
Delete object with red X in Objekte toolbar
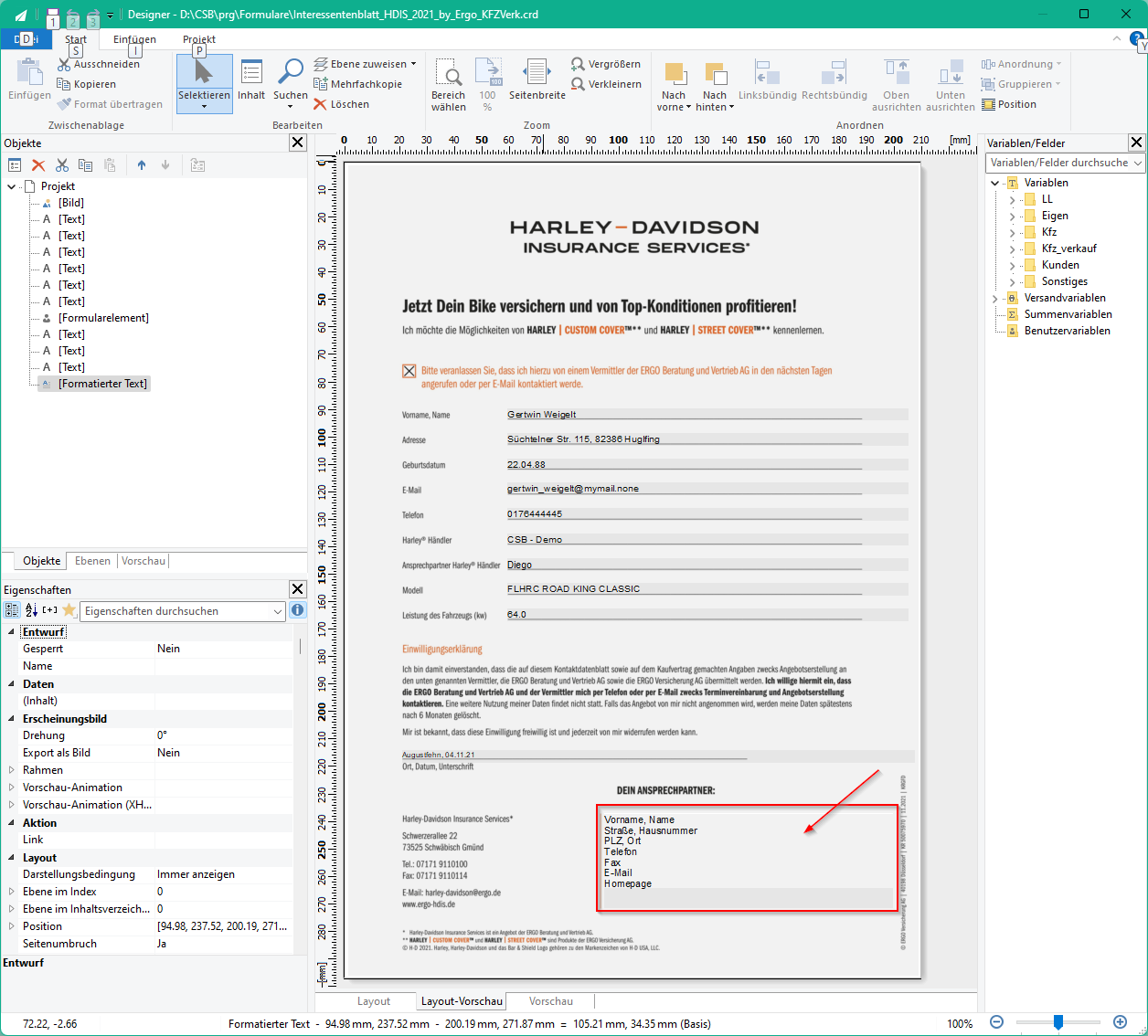(38, 165)
